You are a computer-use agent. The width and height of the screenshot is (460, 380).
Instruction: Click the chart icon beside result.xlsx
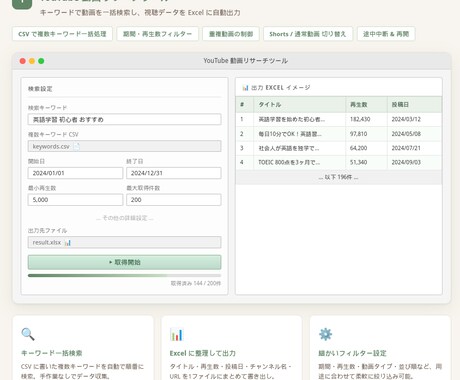68,243
